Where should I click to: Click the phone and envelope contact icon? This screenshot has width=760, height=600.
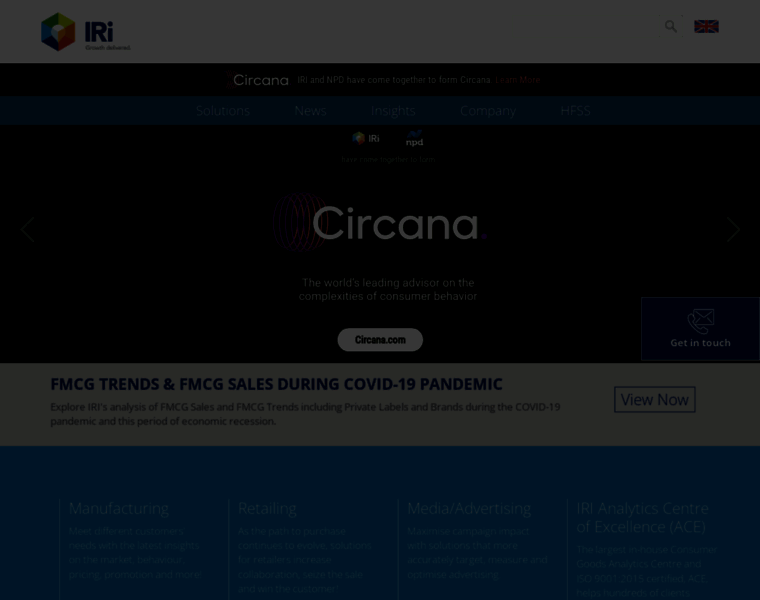pyautogui.click(x=700, y=321)
